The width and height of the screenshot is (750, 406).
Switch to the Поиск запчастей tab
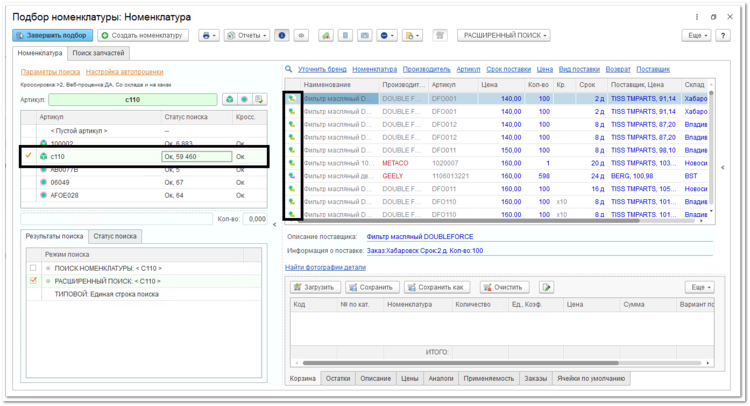click(x=98, y=53)
